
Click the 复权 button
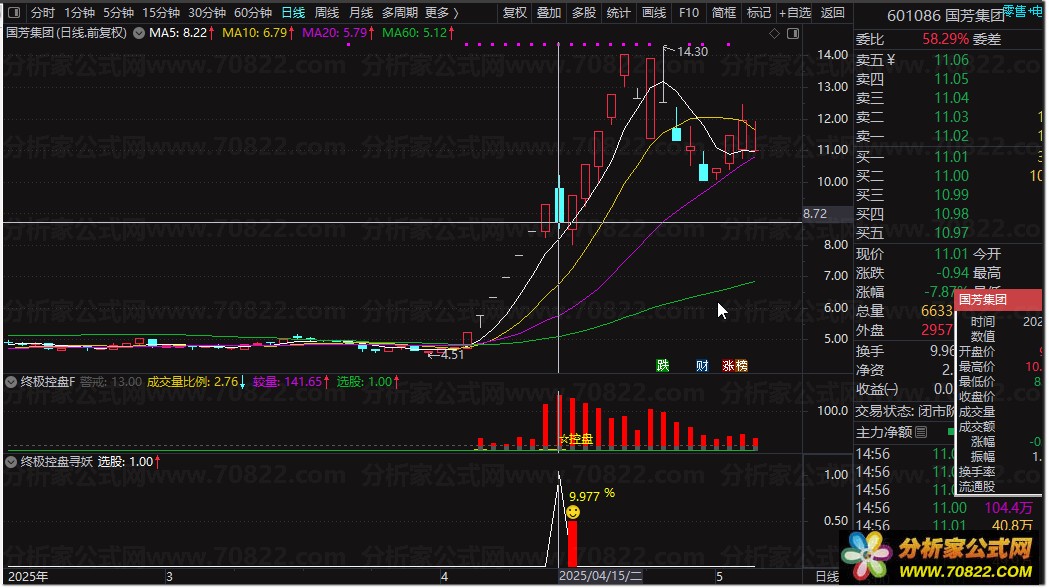[x=514, y=13]
